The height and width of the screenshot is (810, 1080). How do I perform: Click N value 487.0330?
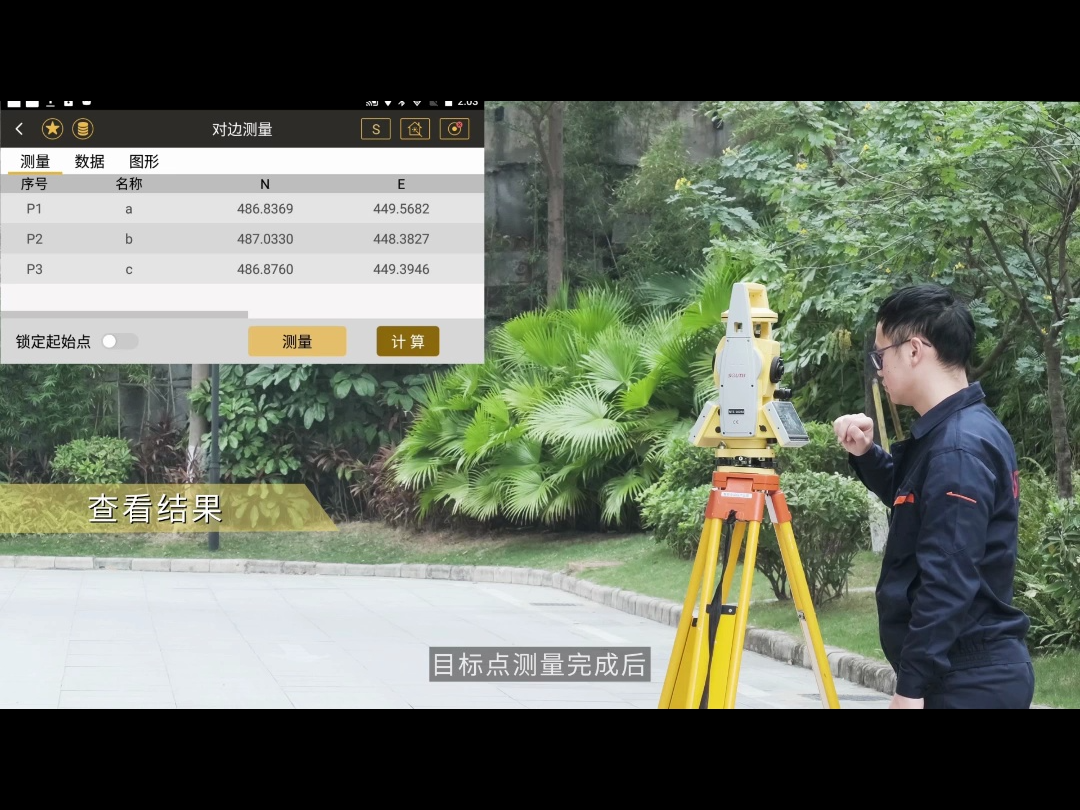coord(265,239)
